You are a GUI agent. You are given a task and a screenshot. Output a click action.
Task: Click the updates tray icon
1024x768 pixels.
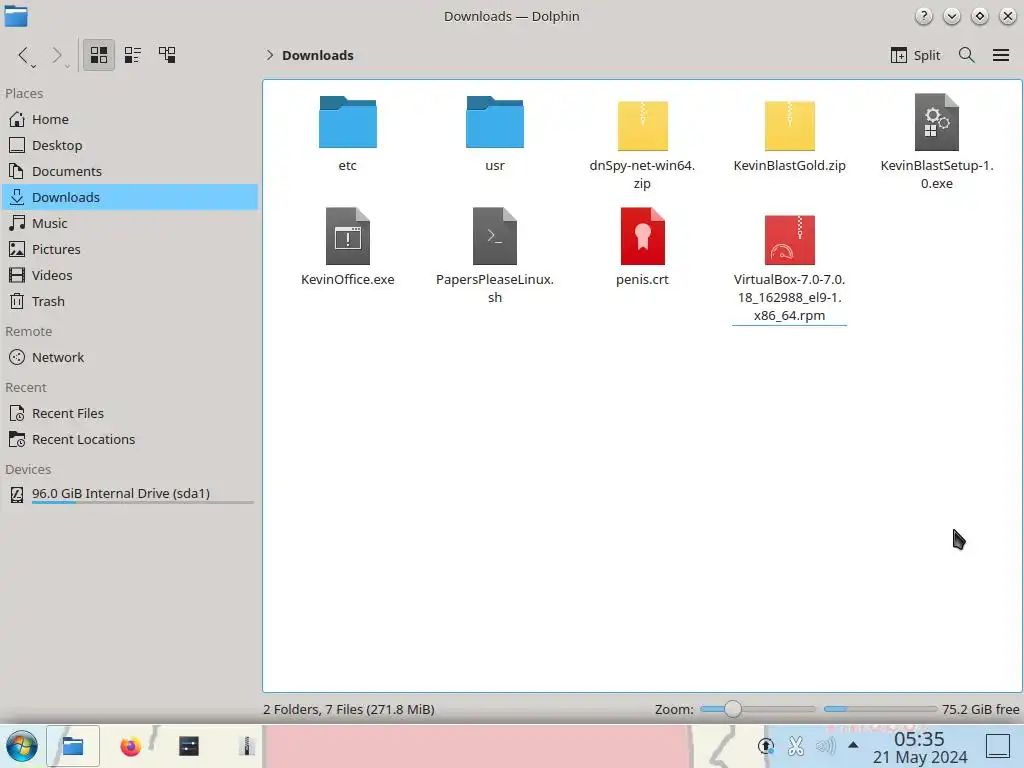(765, 746)
